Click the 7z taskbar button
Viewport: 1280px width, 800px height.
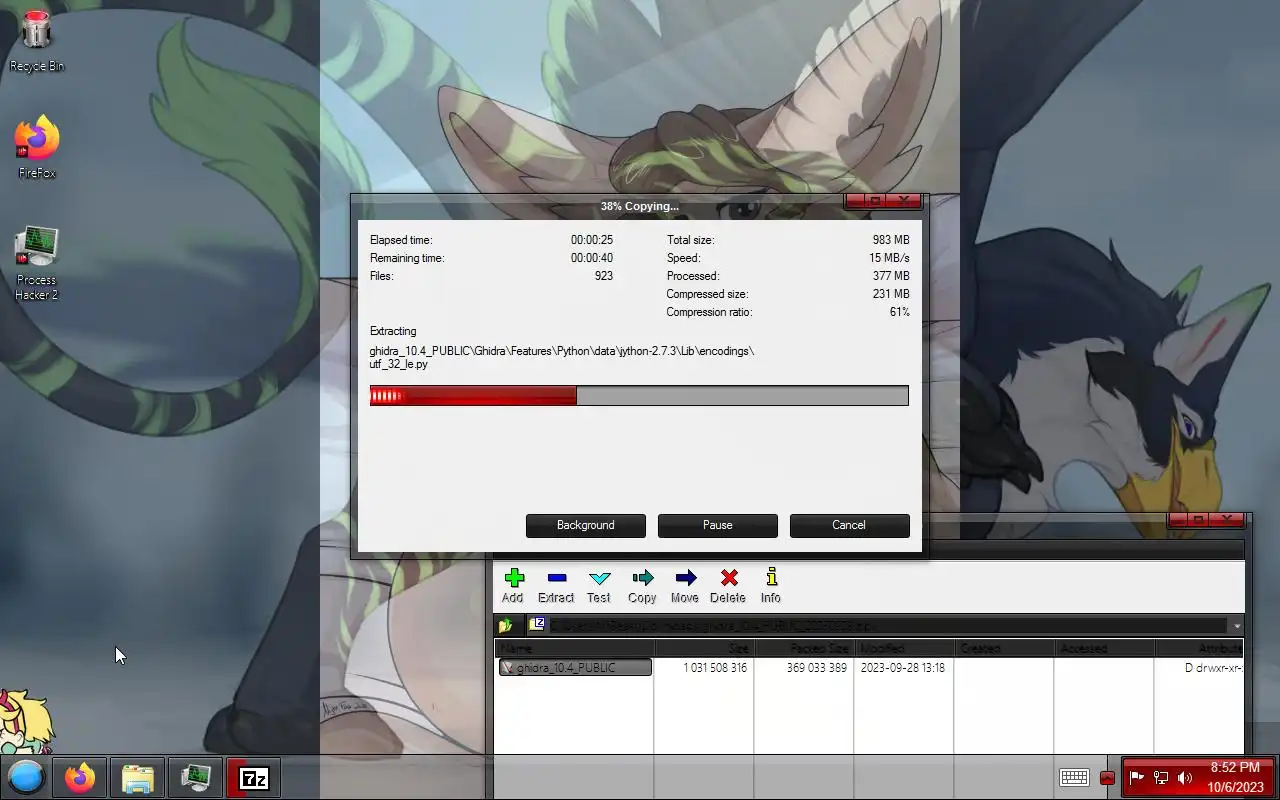(253, 777)
